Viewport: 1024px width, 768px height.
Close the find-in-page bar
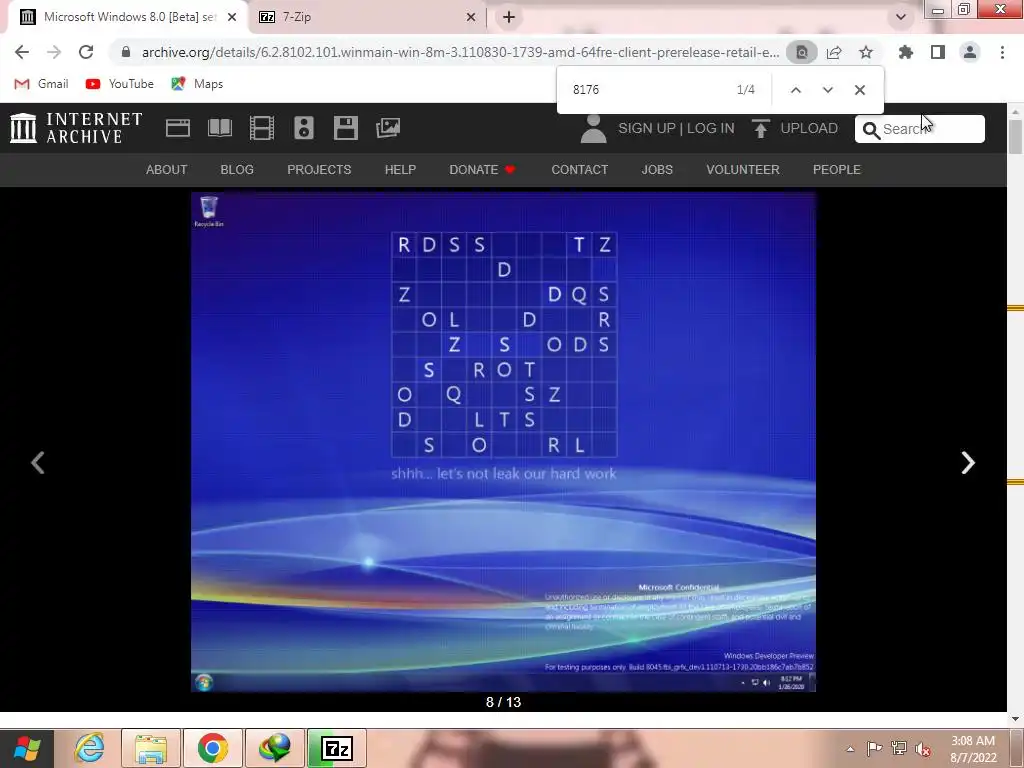point(859,90)
